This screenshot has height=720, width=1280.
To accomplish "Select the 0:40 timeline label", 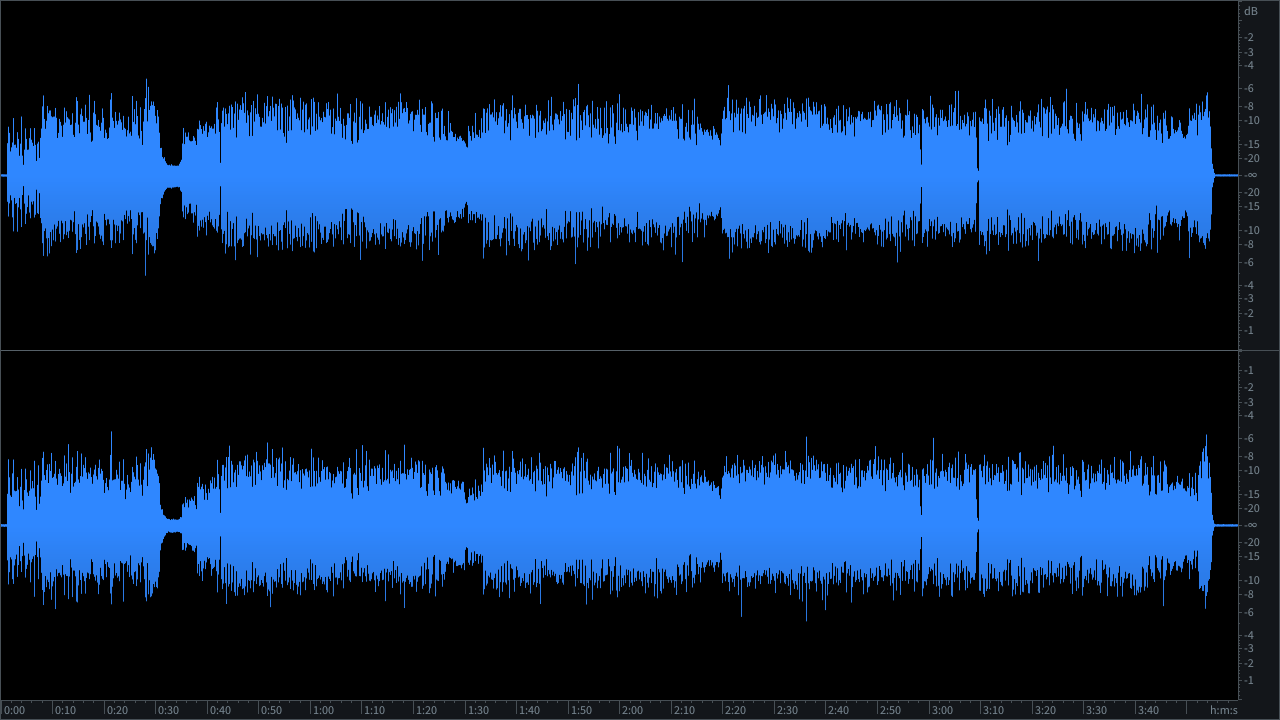I will (x=220, y=710).
